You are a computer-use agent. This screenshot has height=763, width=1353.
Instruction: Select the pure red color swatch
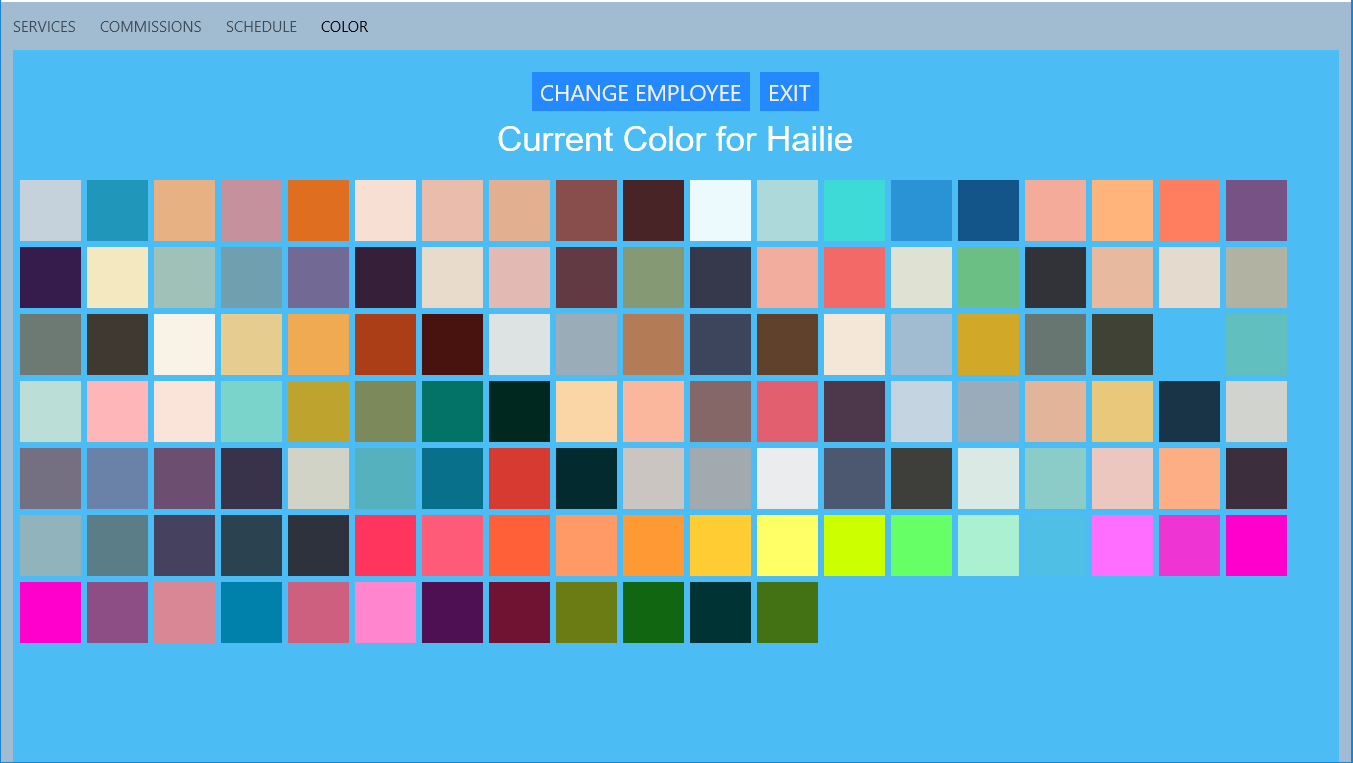(x=519, y=478)
